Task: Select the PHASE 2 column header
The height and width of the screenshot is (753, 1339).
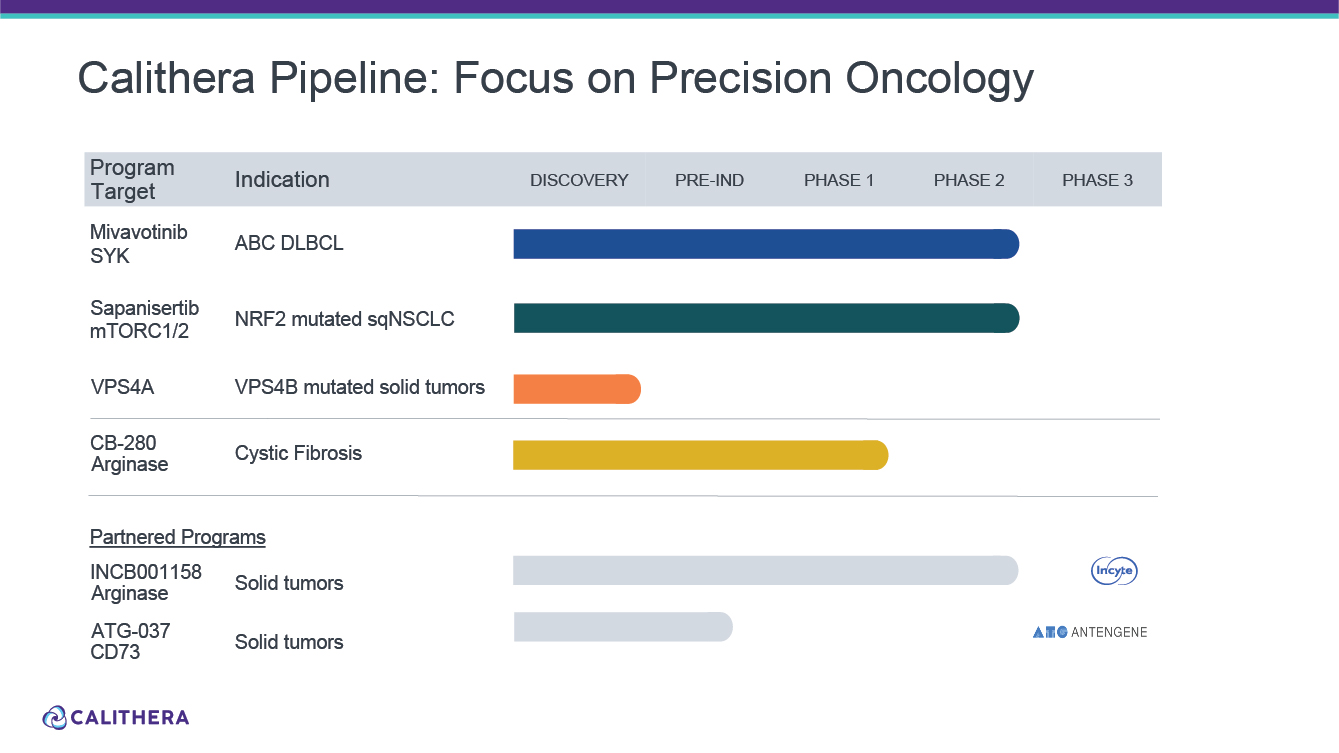Action: click(x=969, y=180)
